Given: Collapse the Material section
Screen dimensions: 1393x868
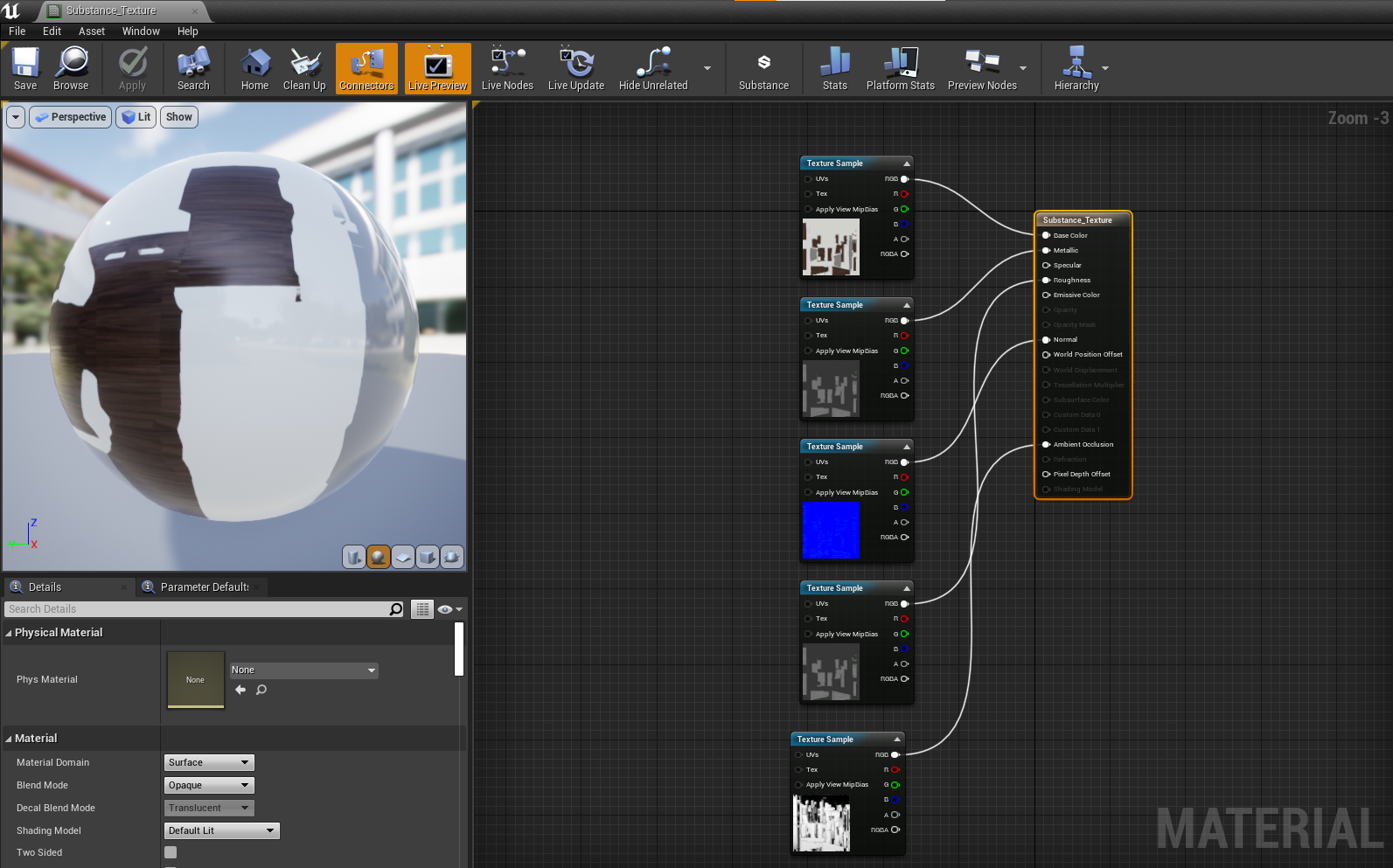Looking at the screenshot, I should [x=9, y=739].
